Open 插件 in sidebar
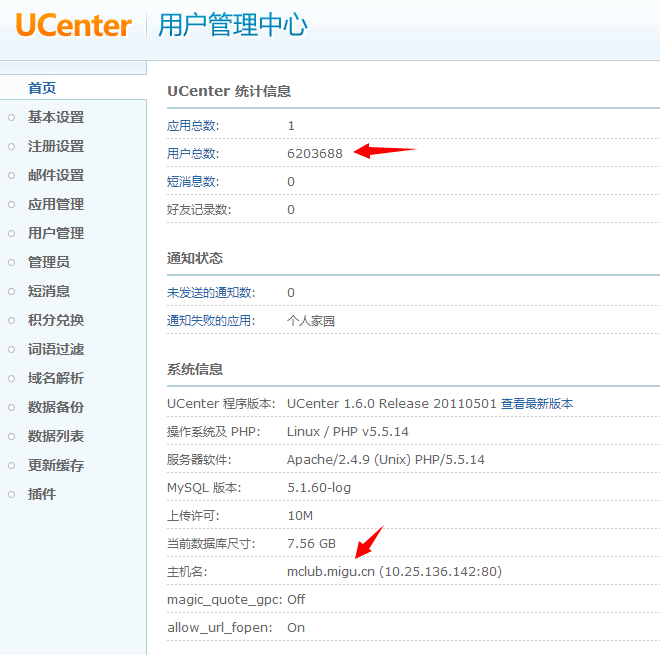 (42, 494)
